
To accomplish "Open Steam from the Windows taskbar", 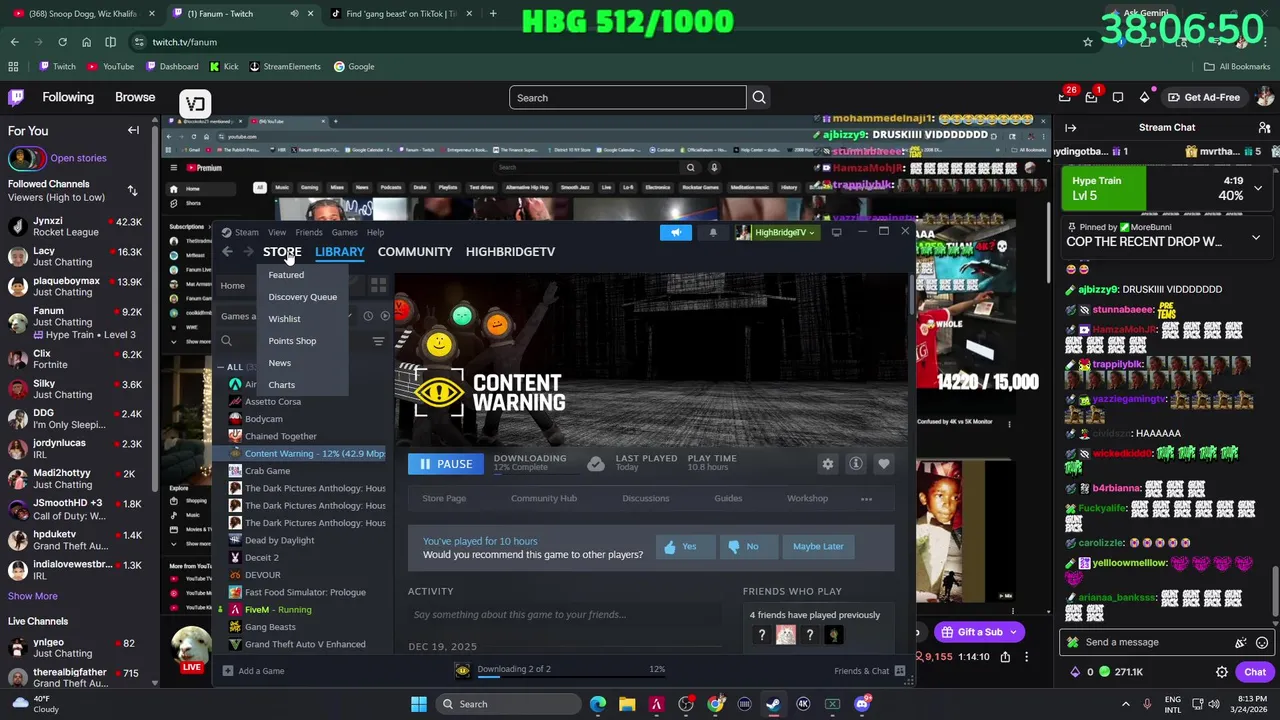I will (x=774, y=704).
